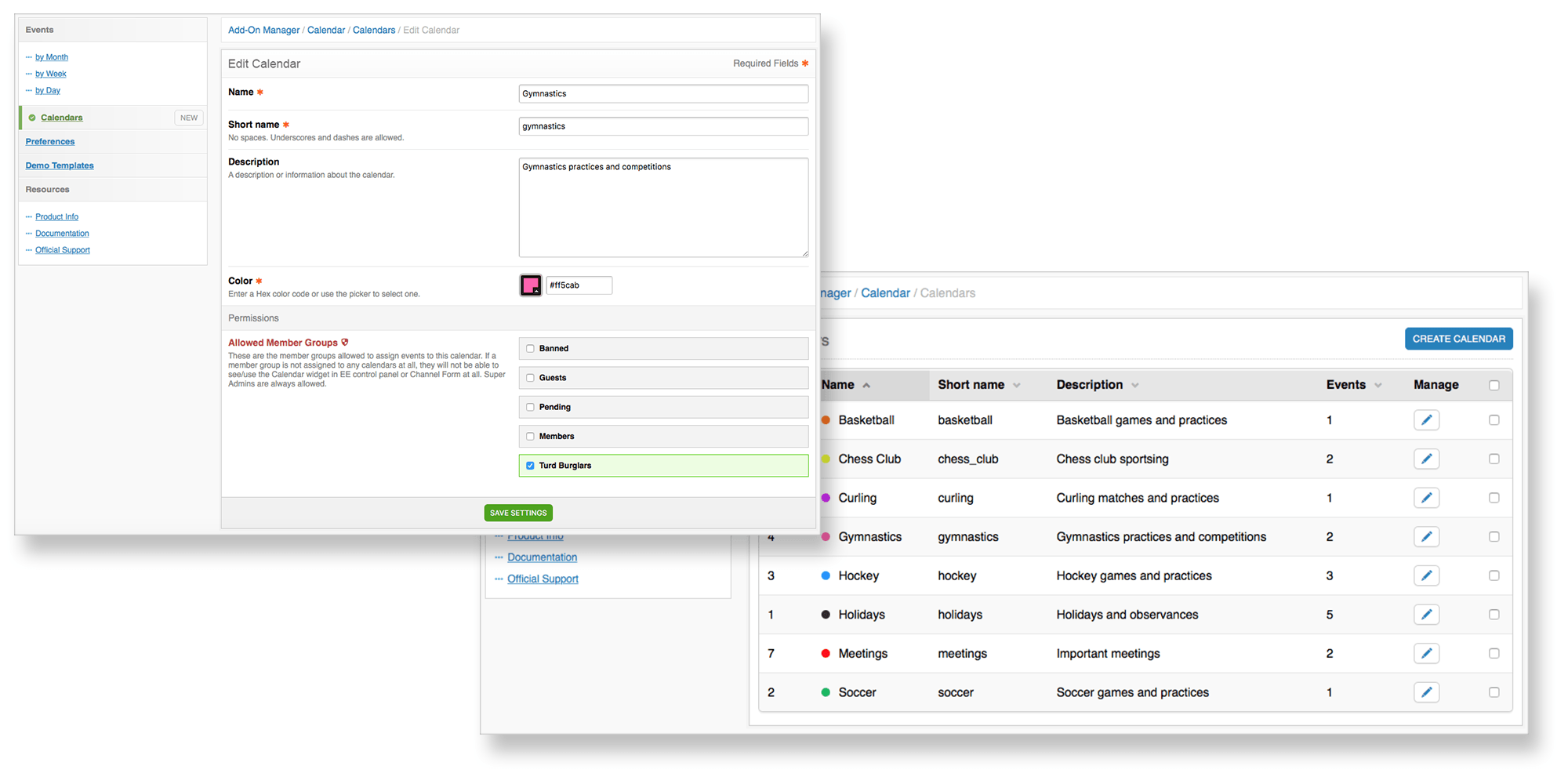
Task: Open events by Week view
Action: coord(51,74)
